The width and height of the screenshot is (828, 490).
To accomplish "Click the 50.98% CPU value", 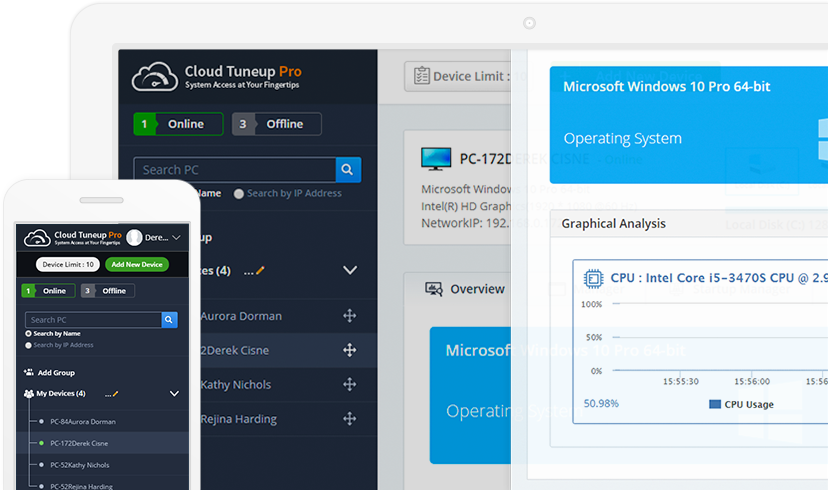I will (x=601, y=403).
